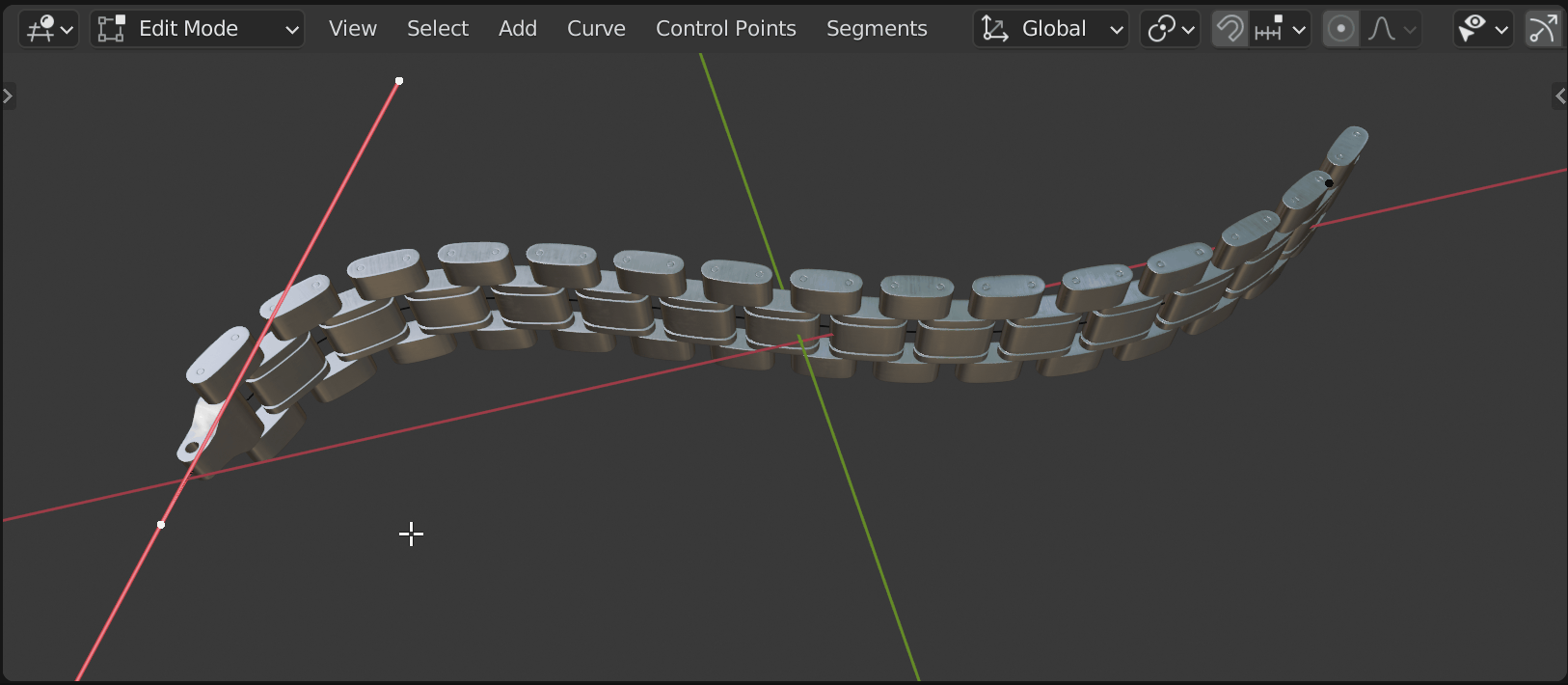Open the Control Points menu
This screenshot has height=685, width=1568.
pyautogui.click(x=726, y=29)
